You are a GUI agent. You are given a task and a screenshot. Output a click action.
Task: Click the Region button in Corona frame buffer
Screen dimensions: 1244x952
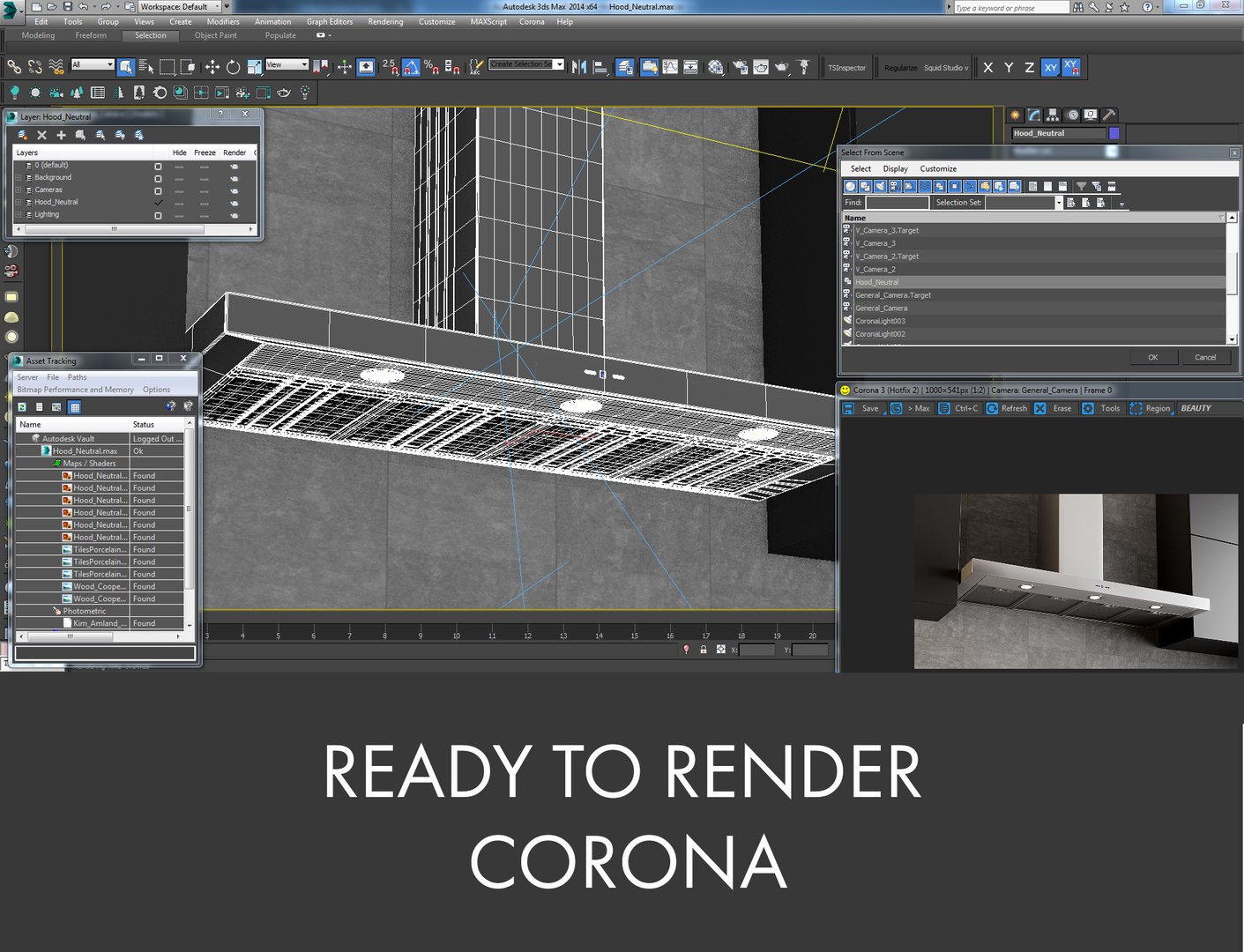coord(1151,408)
